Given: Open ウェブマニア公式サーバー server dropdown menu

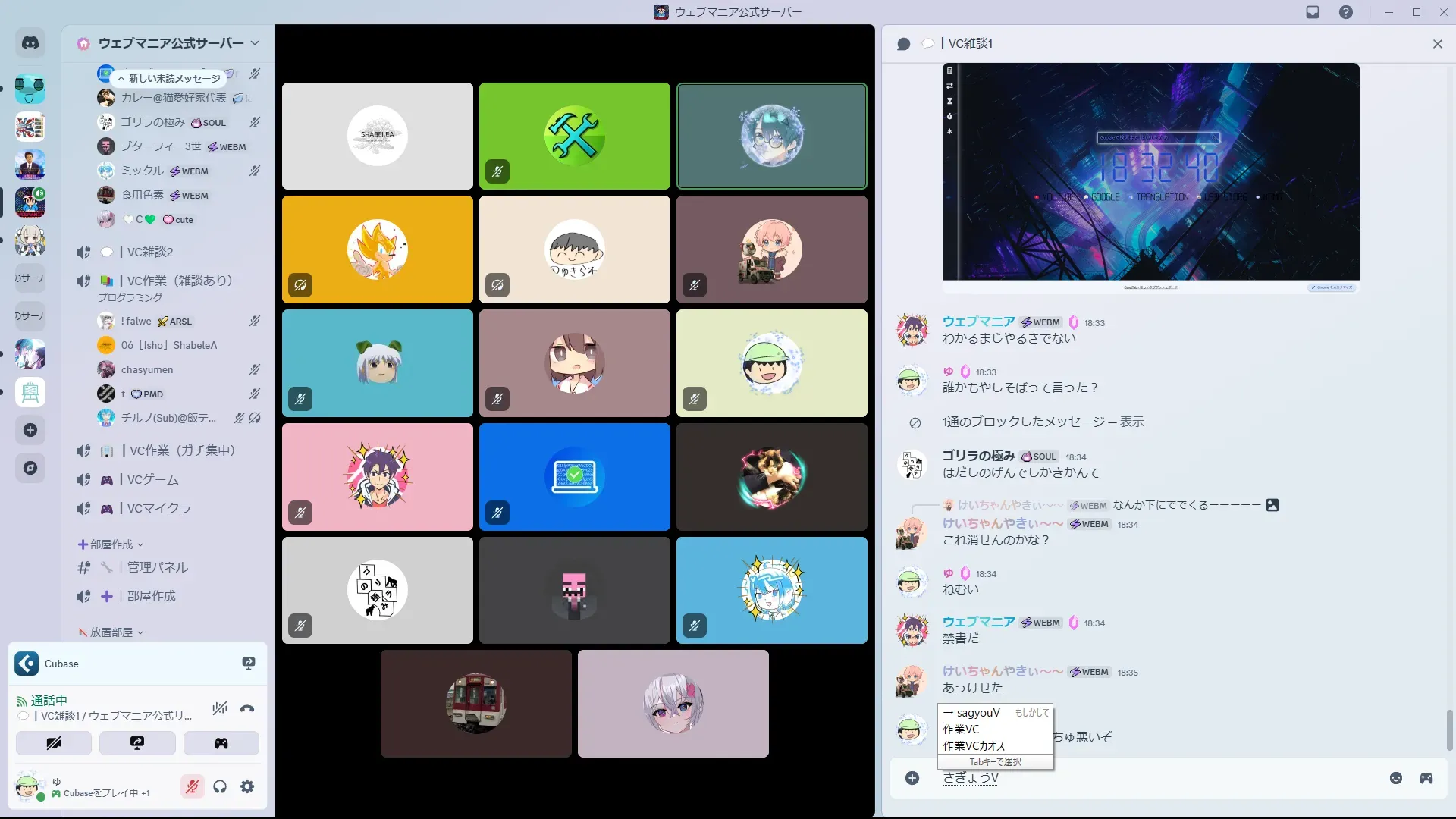Looking at the screenshot, I should click(174, 43).
